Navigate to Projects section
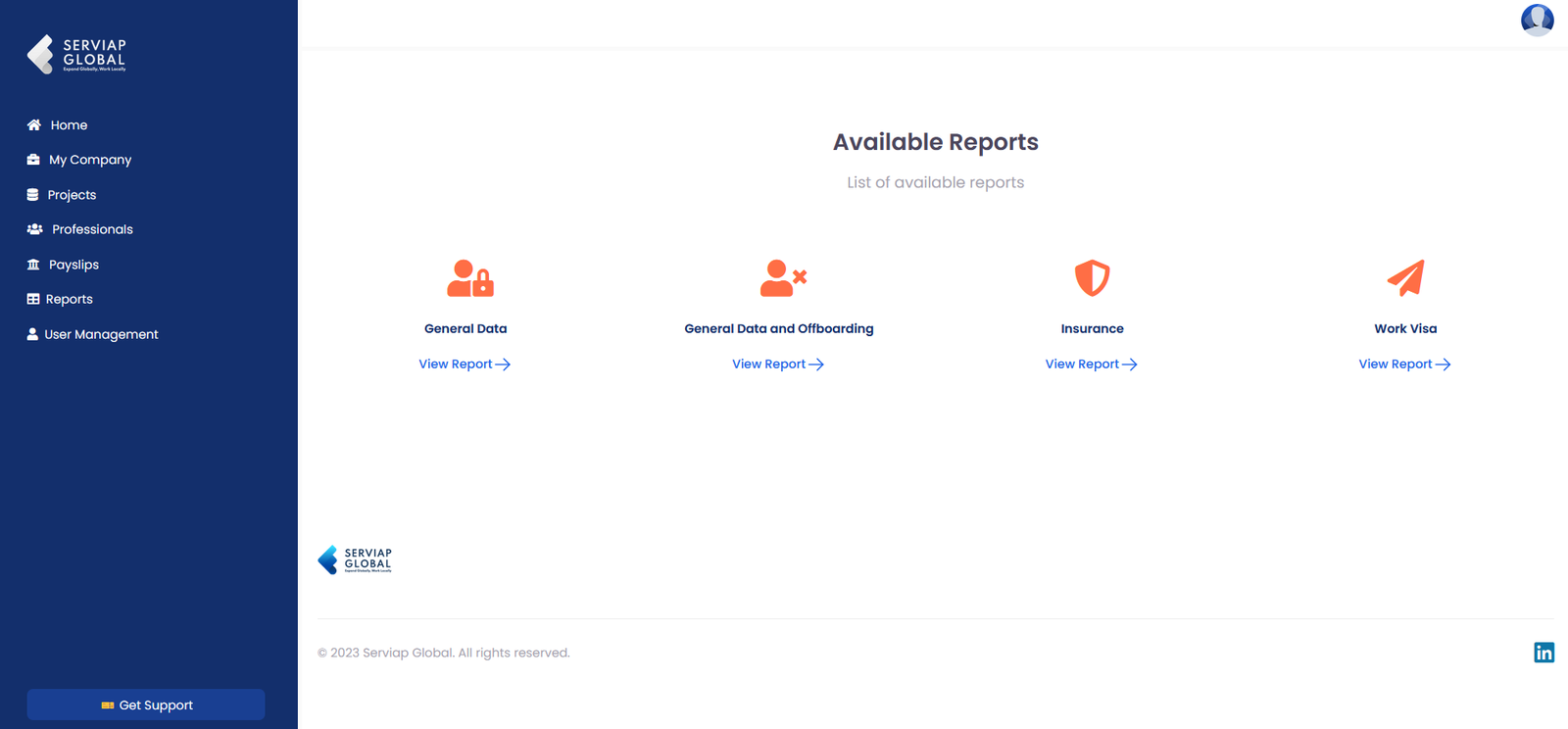The image size is (1568, 729). [x=72, y=195]
